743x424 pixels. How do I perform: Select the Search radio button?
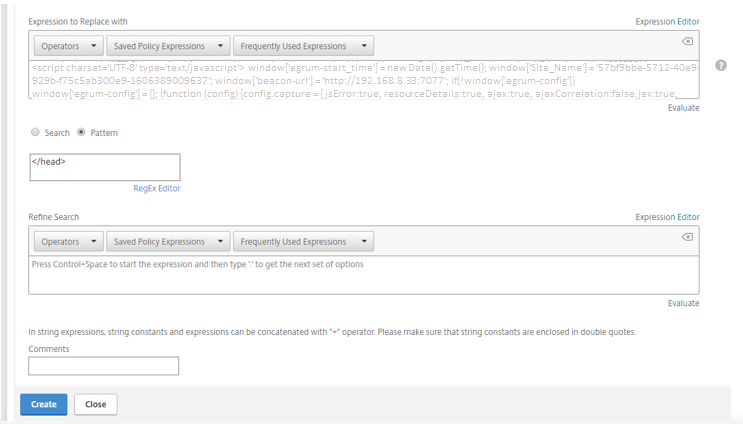coord(35,132)
